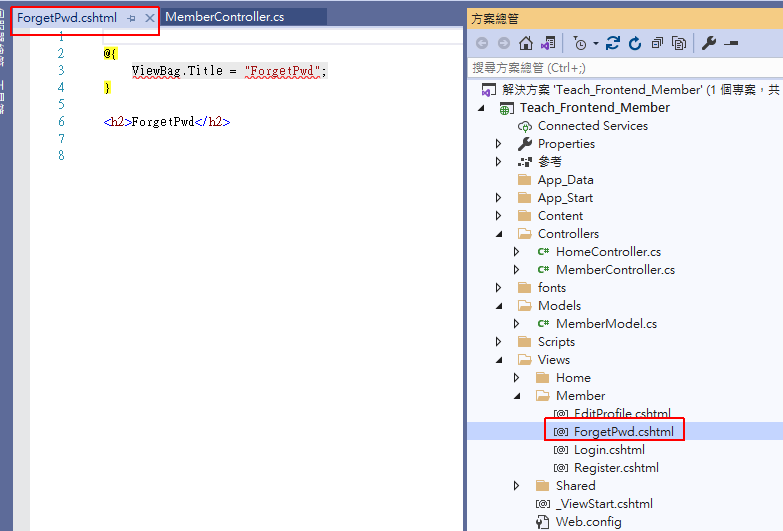
Task: Switch to the MemberController.cs tab
Action: [224, 18]
